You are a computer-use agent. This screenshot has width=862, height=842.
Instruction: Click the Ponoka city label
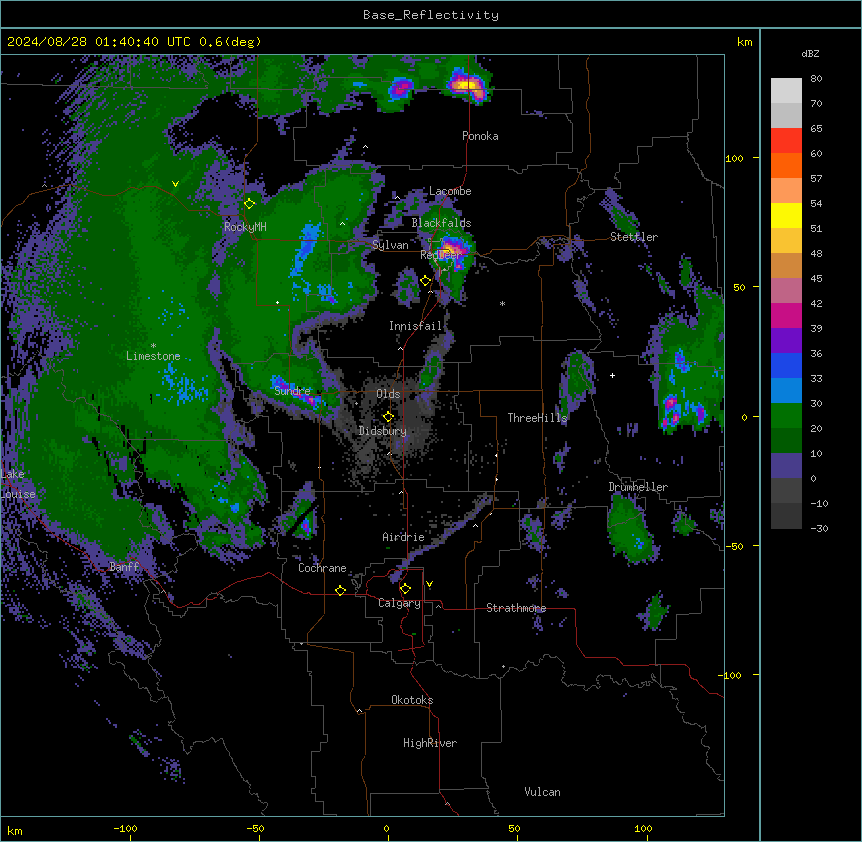click(480, 136)
